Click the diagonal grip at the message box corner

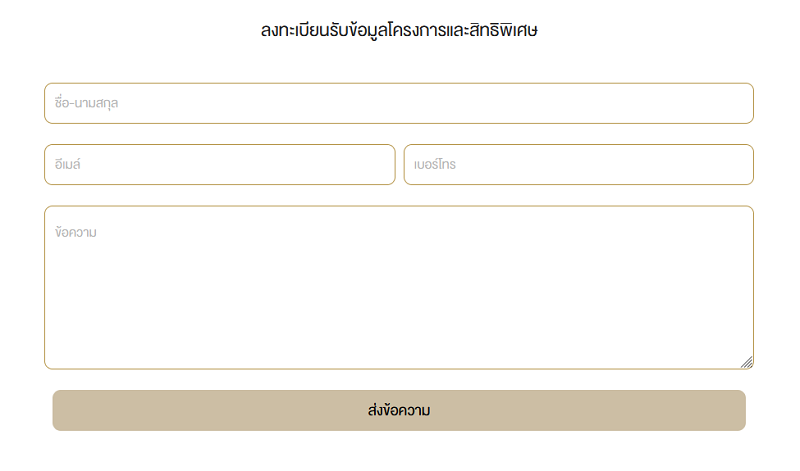(747, 362)
